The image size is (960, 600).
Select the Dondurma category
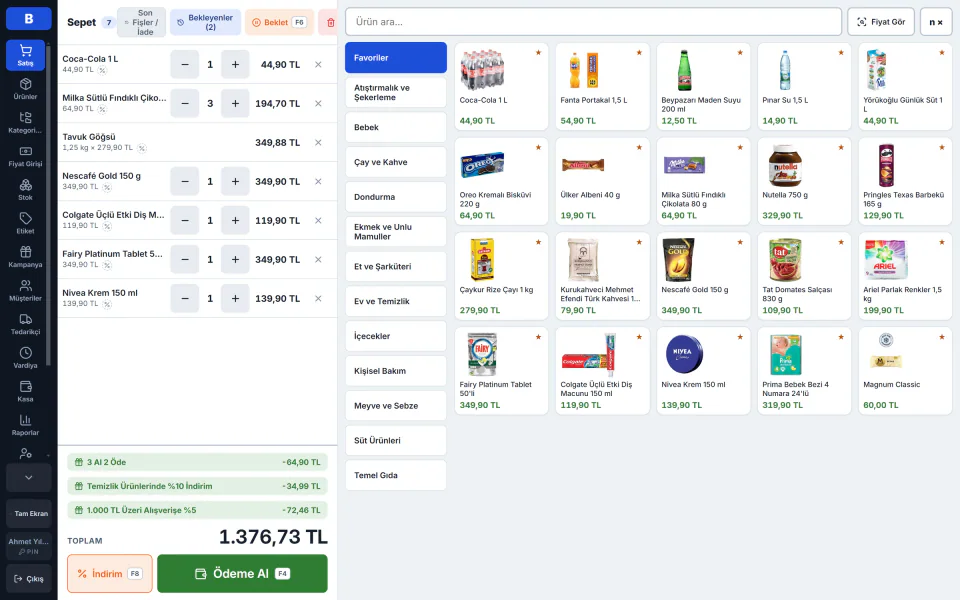click(396, 197)
